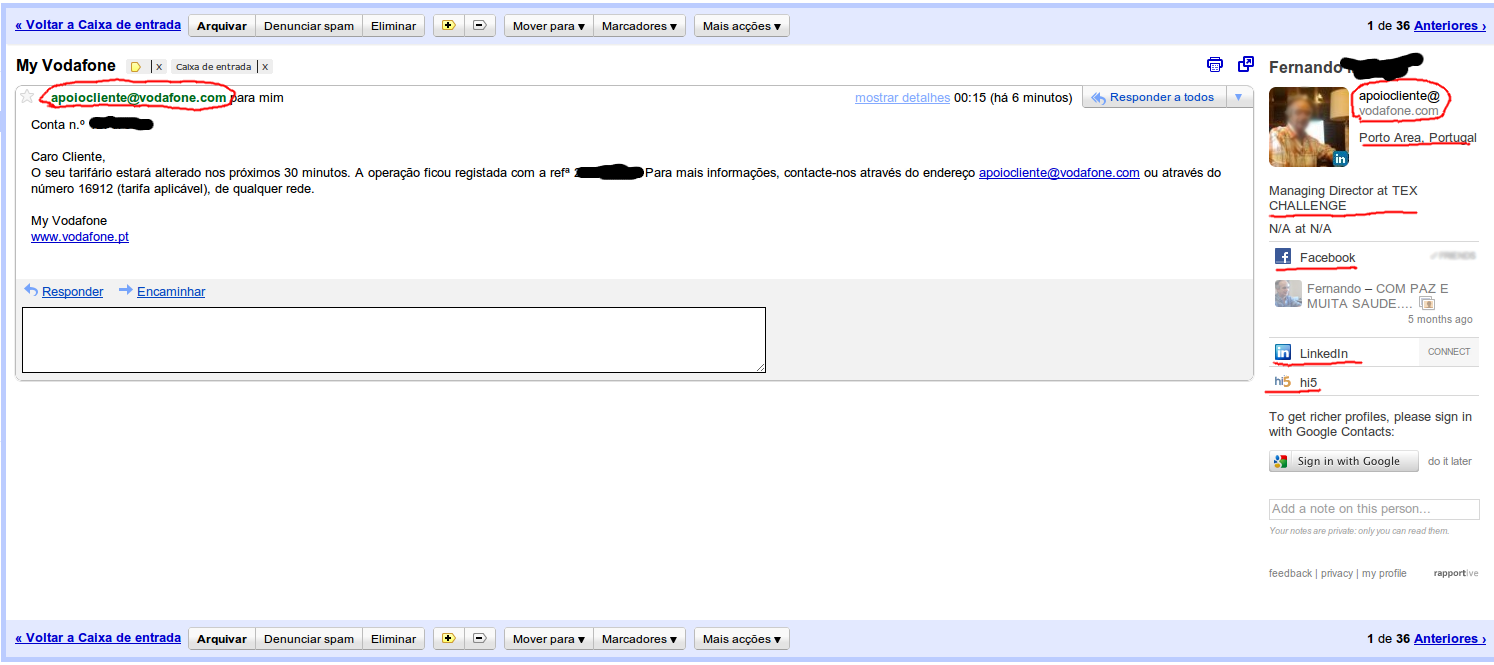Click Responder a todos button
Image resolution: width=1494 pixels, height=665 pixels.
pos(1153,97)
